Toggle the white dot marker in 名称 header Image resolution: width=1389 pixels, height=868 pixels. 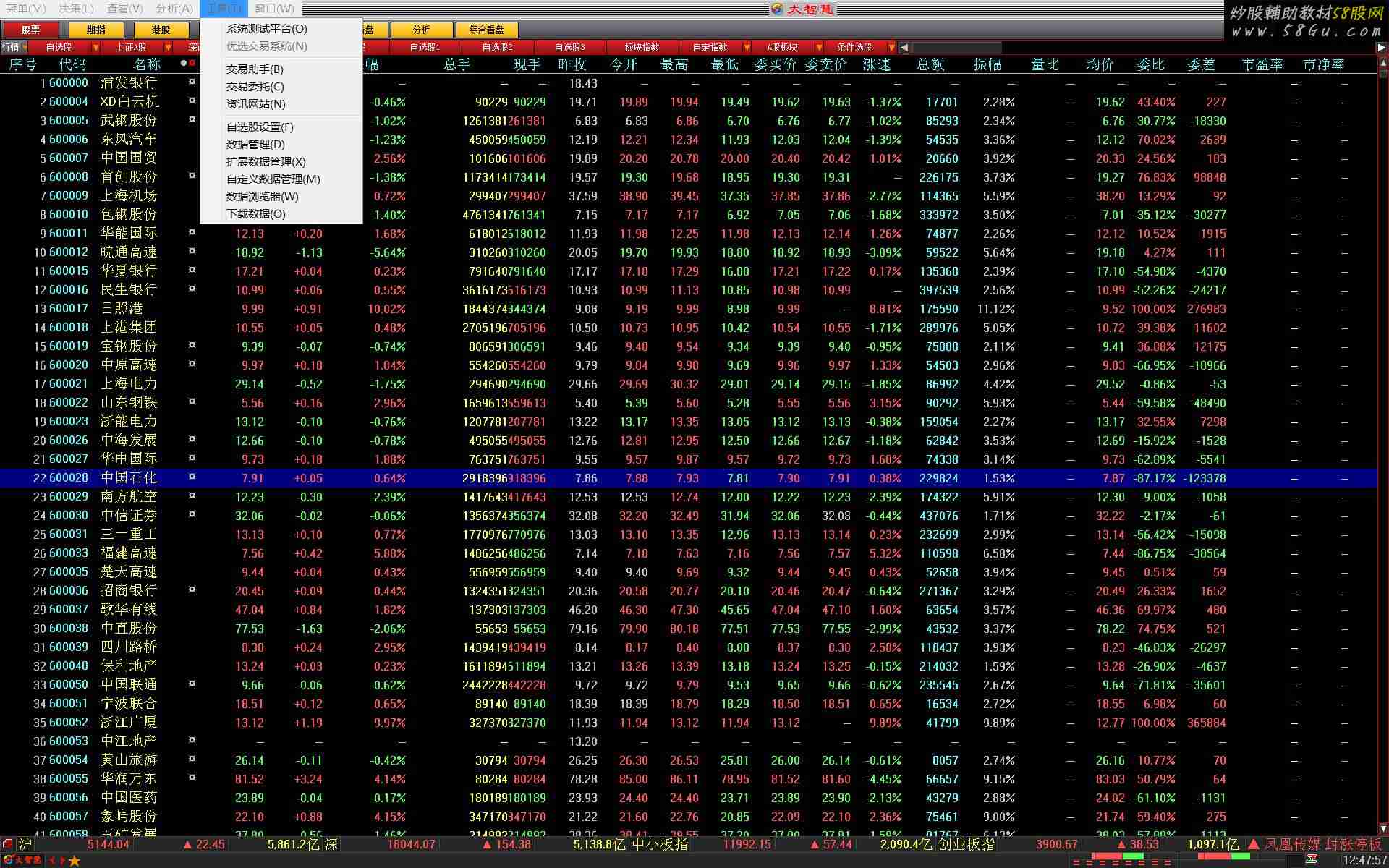pos(184,64)
